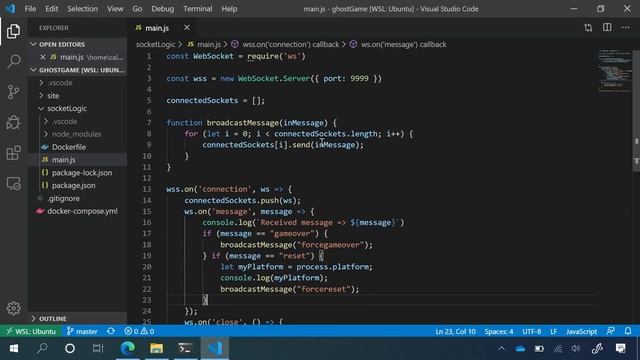Open the Help menu
The width and height of the screenshot is (640, 360).
229,9
